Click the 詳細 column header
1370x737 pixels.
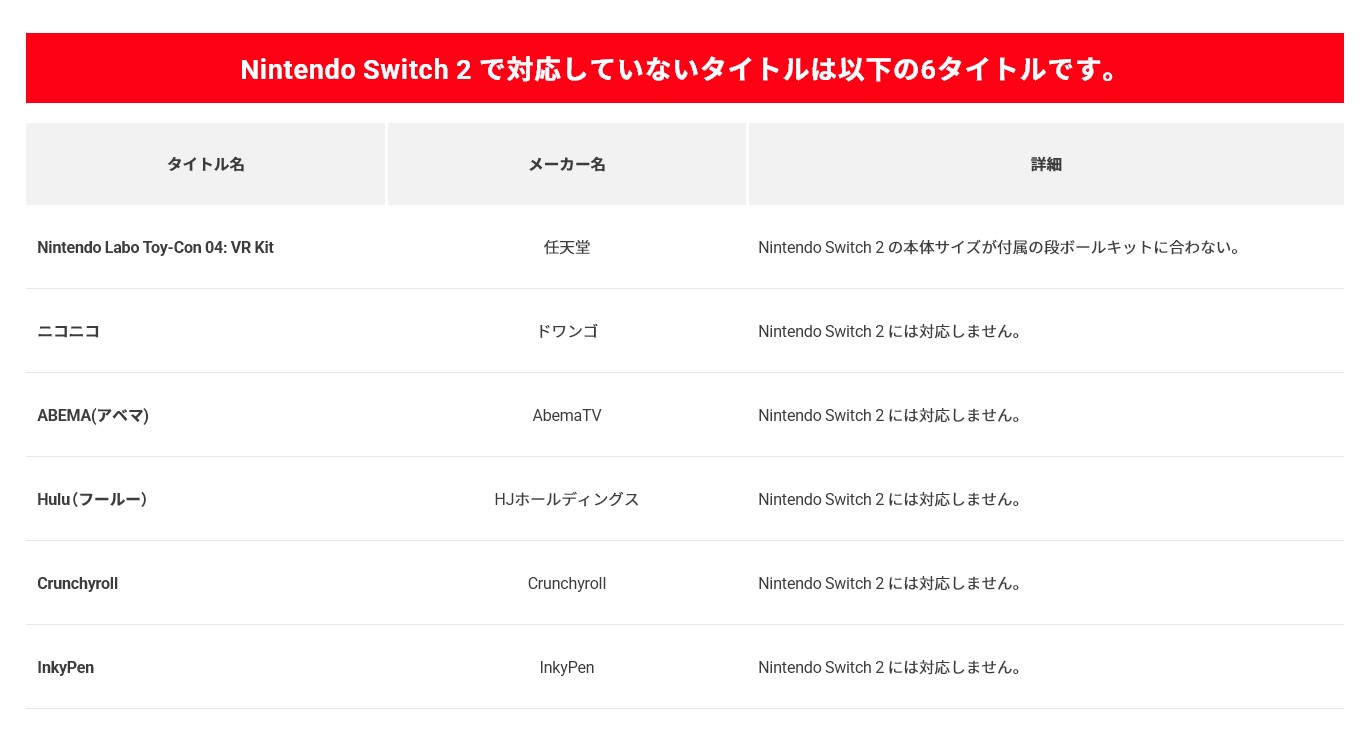1045,164
